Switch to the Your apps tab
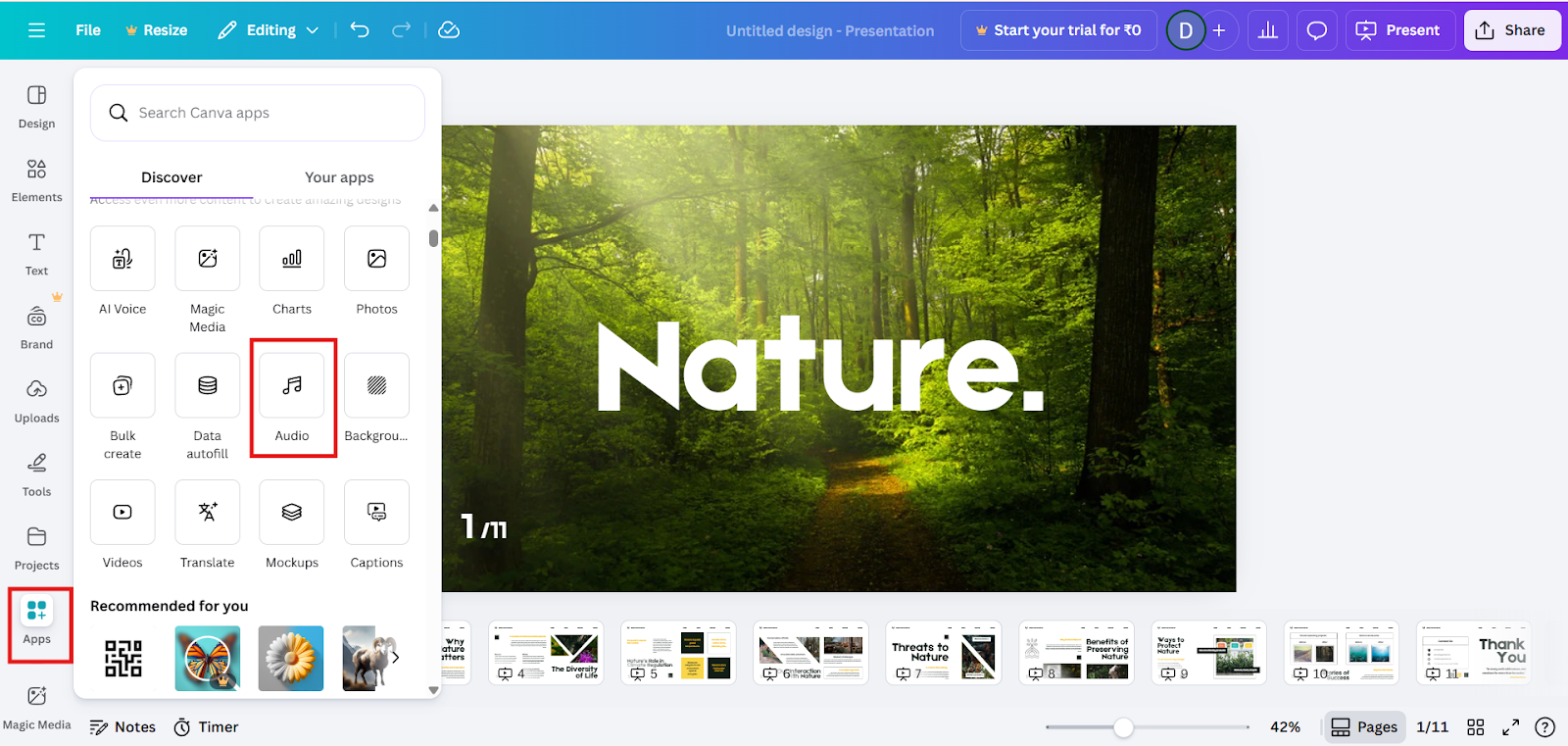 click(x=339, y=177)
